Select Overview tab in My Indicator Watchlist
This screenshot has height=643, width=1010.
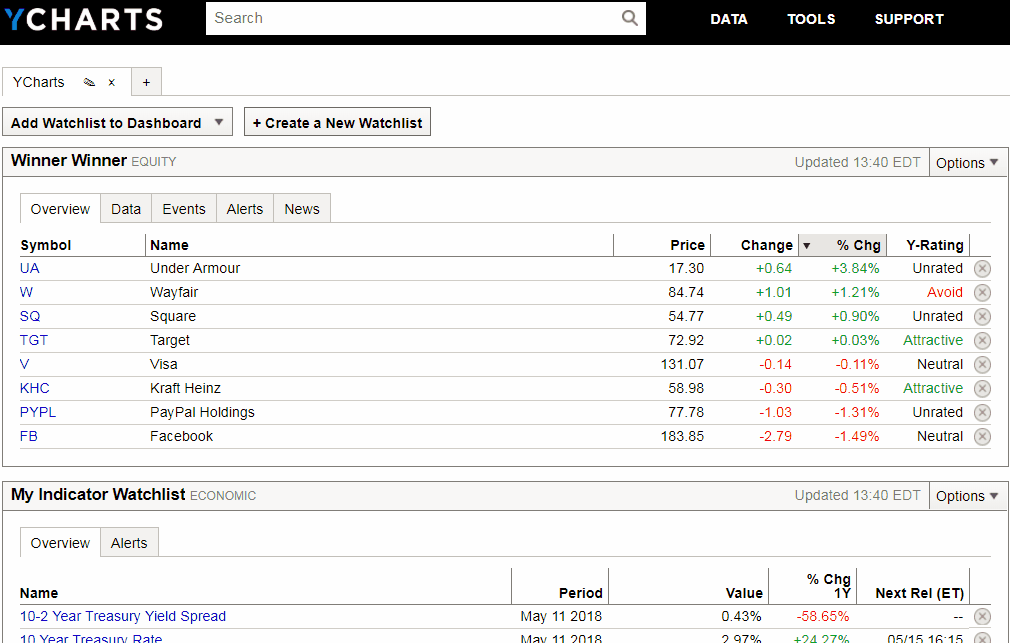pos(61,542)
